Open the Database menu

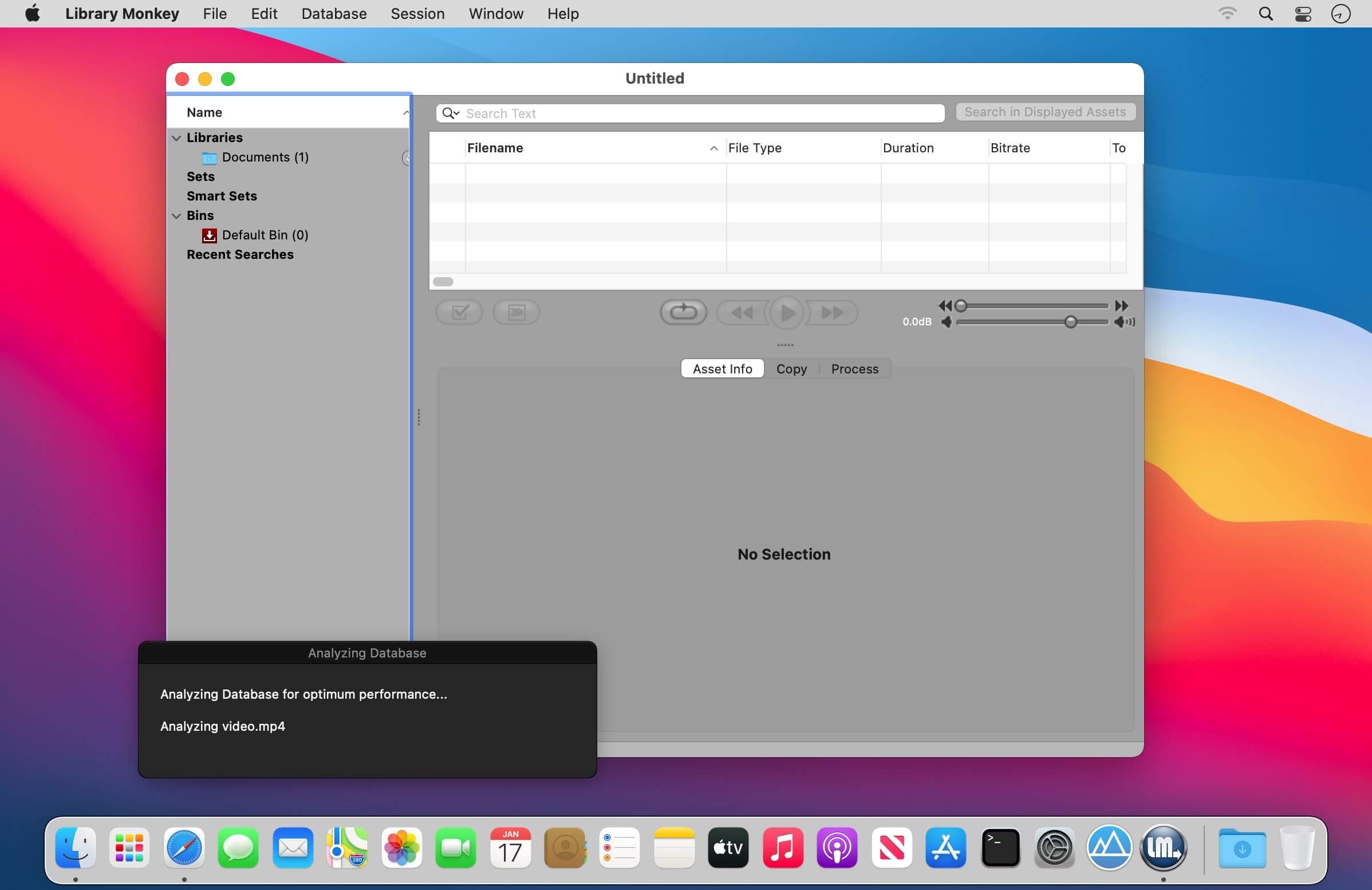334,13
